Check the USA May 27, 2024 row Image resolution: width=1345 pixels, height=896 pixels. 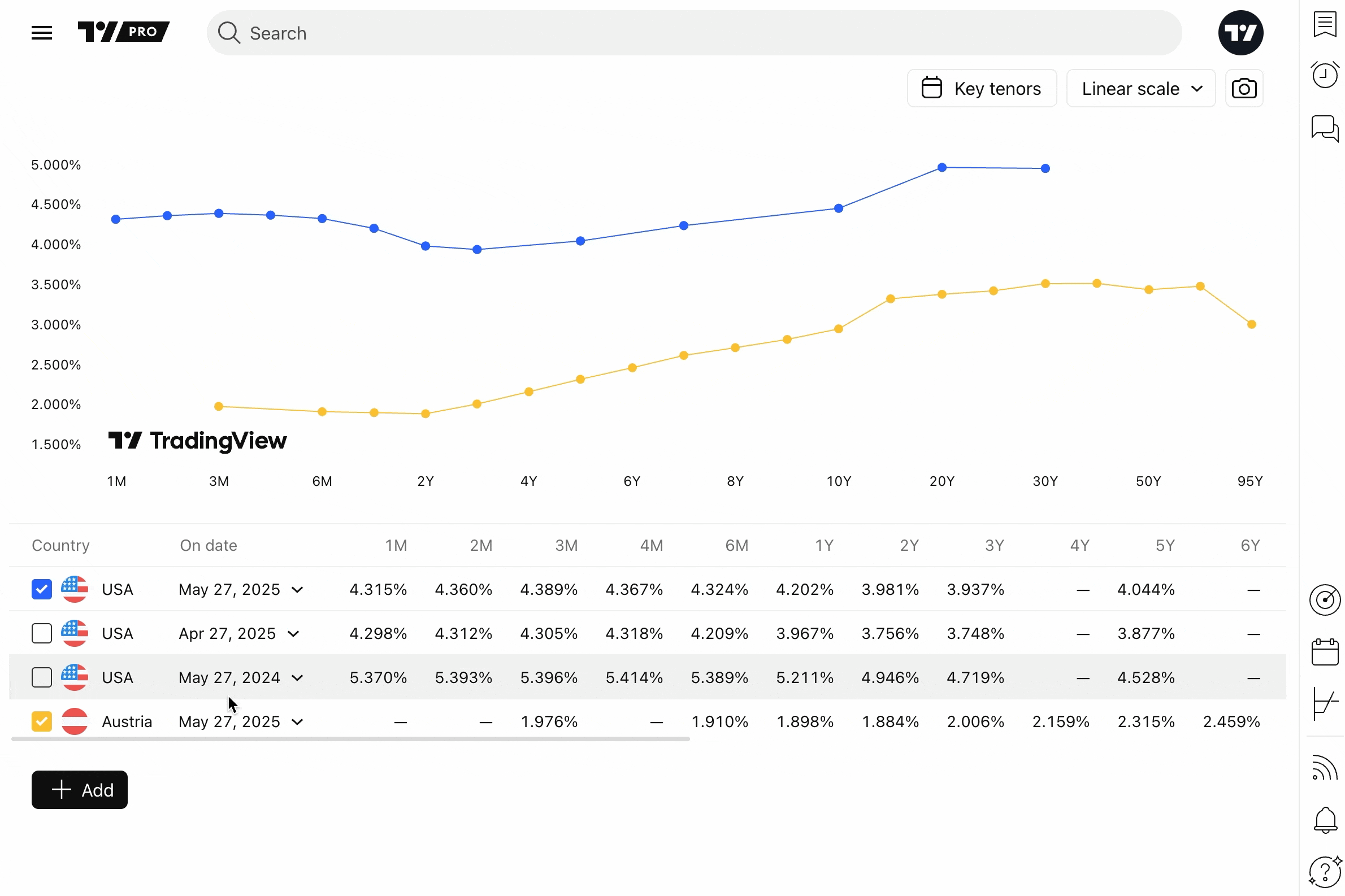[41, 677]
